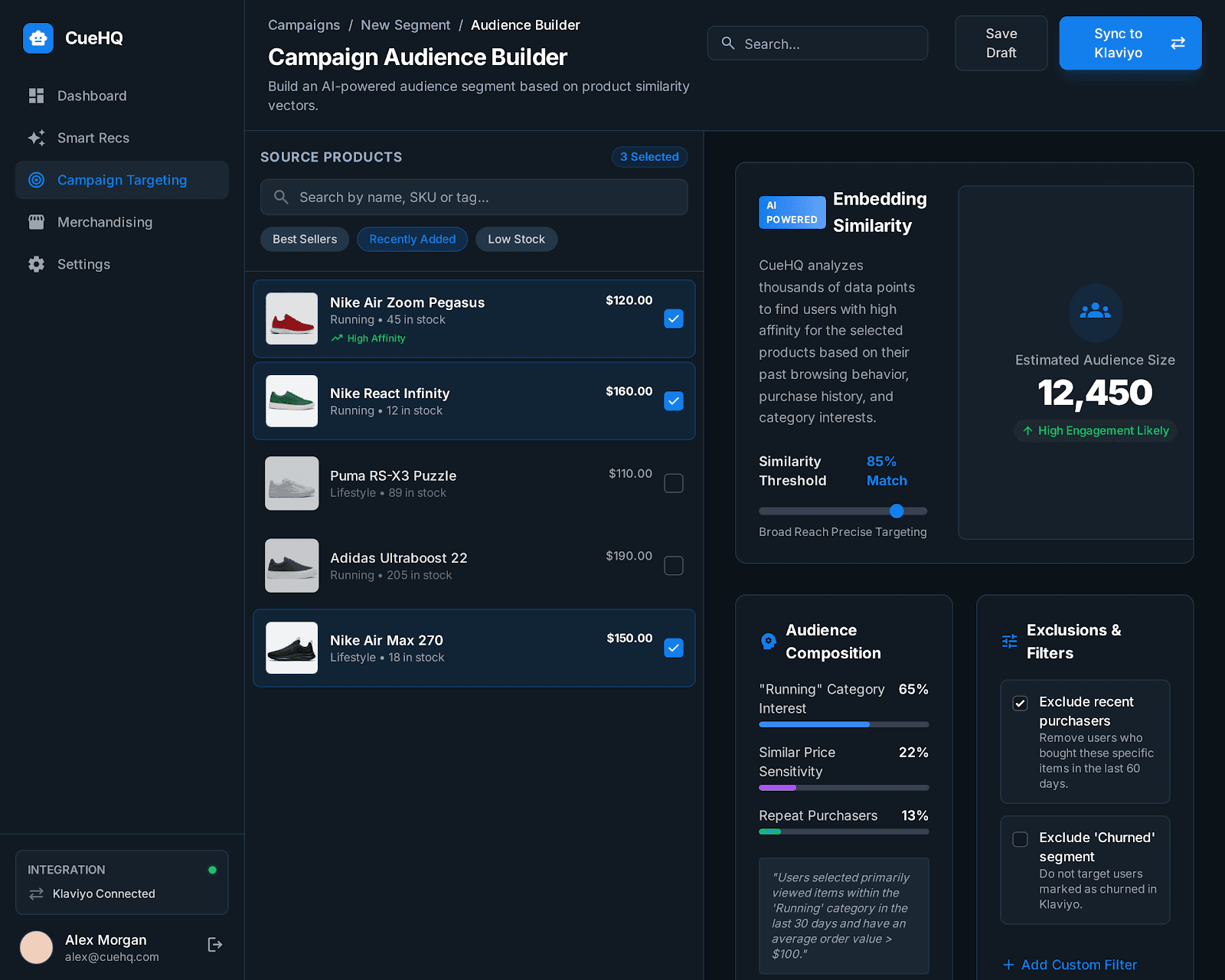
Task: Enable the Exclude 'Churned' segment option
Action: [x=1020, y=839]
